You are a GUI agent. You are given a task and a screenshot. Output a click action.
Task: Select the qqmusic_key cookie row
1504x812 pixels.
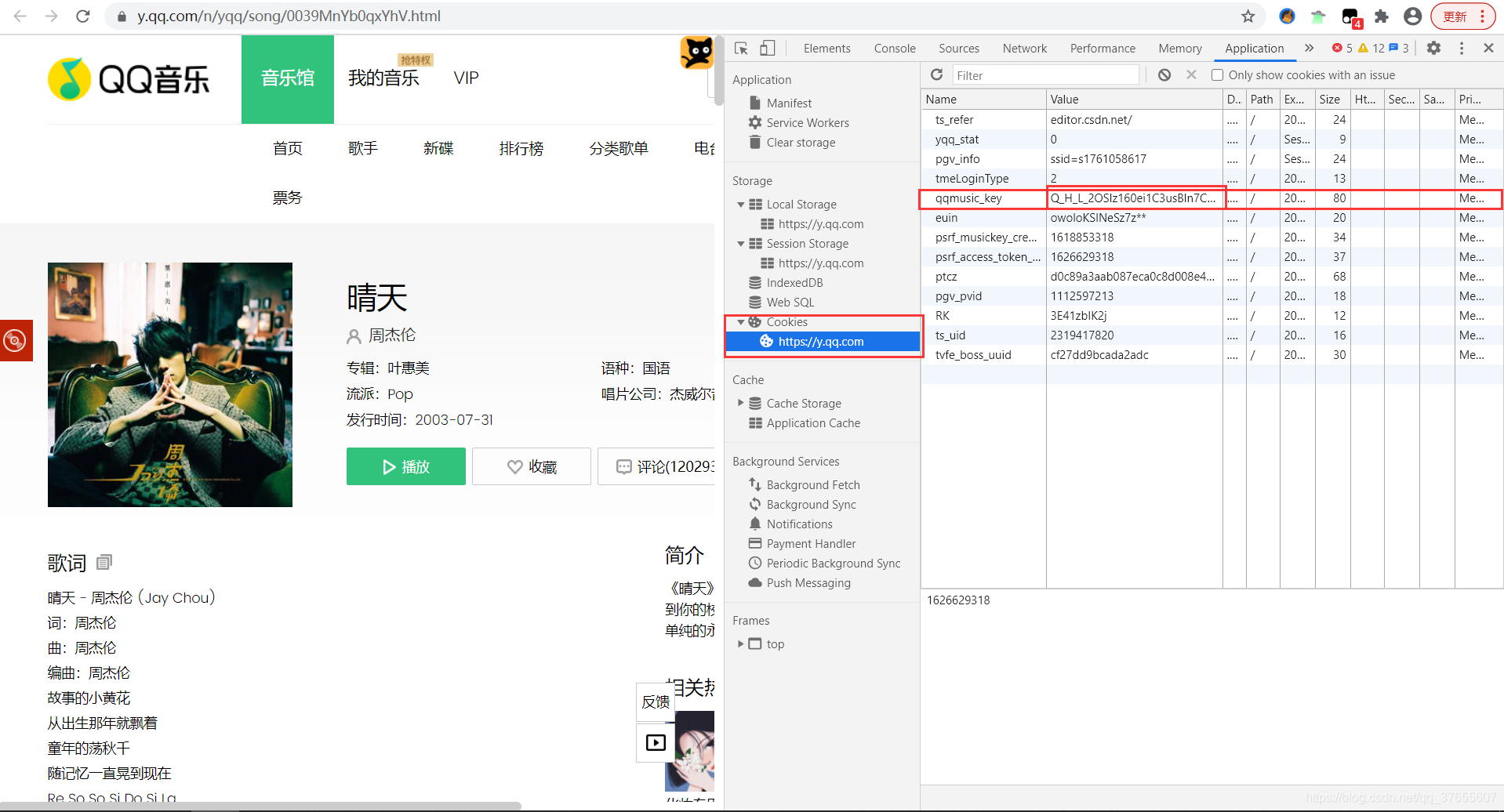1212,198
